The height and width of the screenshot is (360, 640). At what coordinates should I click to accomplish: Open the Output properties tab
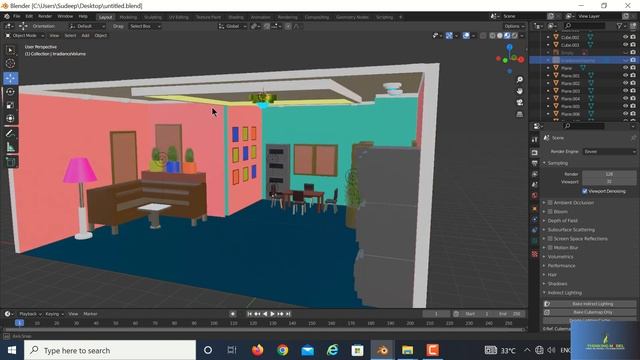535,163
